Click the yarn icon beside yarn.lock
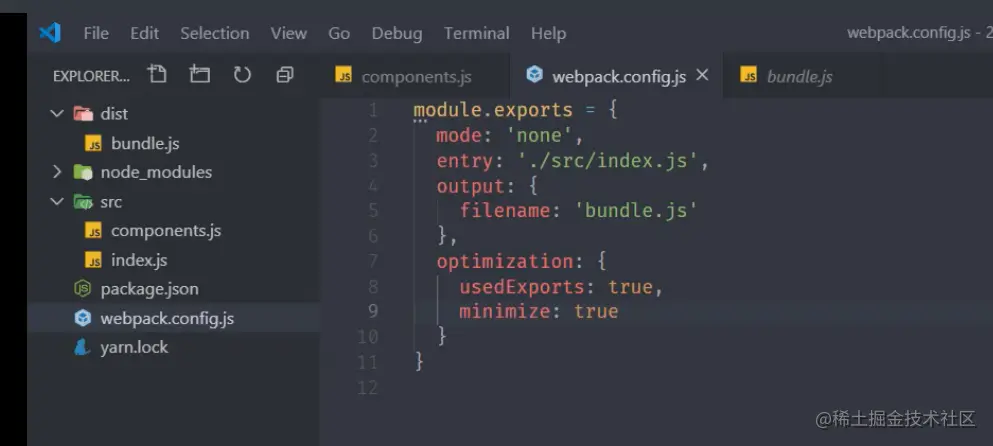This screenshot has width=993, height=446. (82, 347)
